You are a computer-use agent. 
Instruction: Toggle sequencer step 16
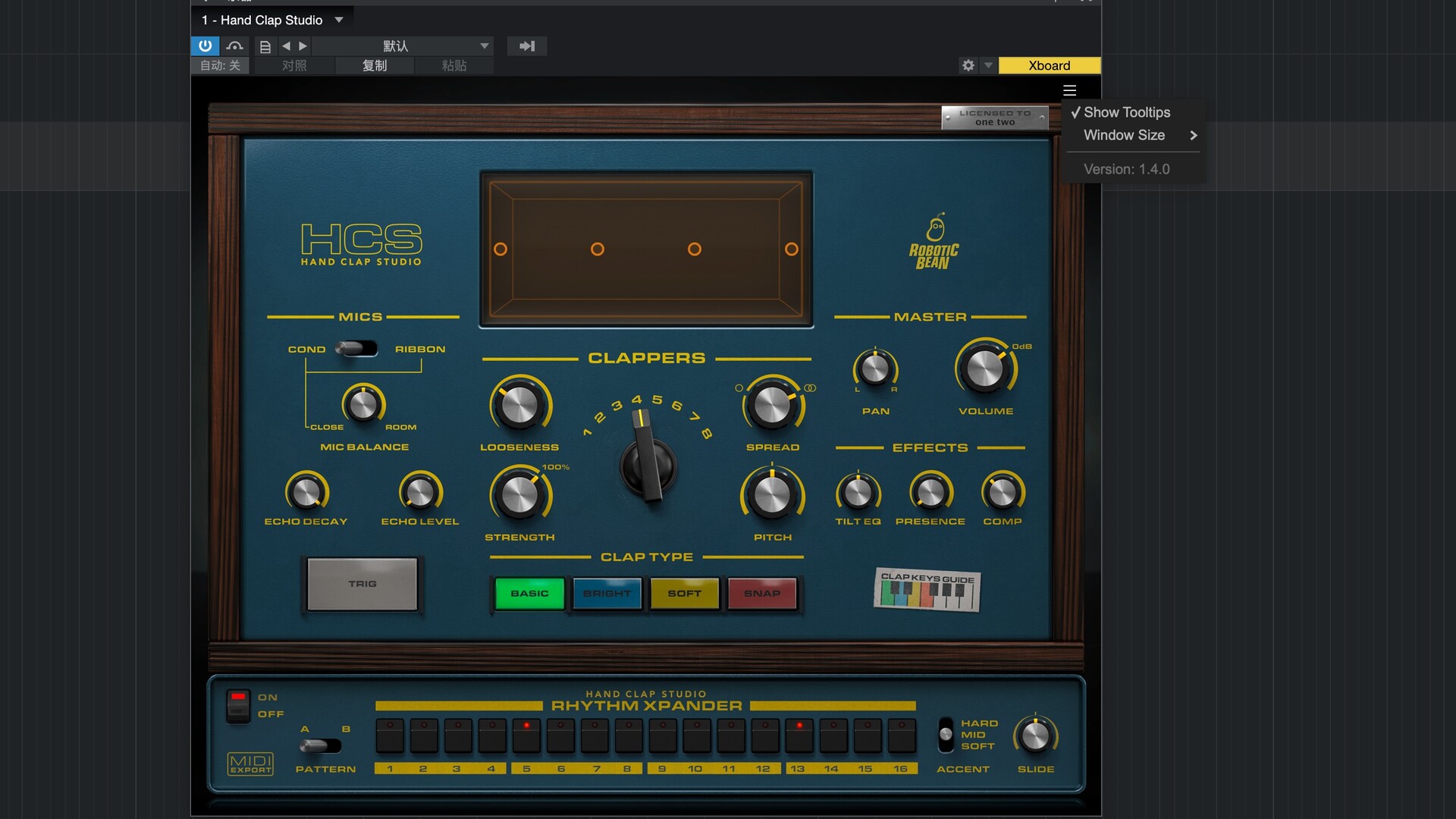[902, 736]
